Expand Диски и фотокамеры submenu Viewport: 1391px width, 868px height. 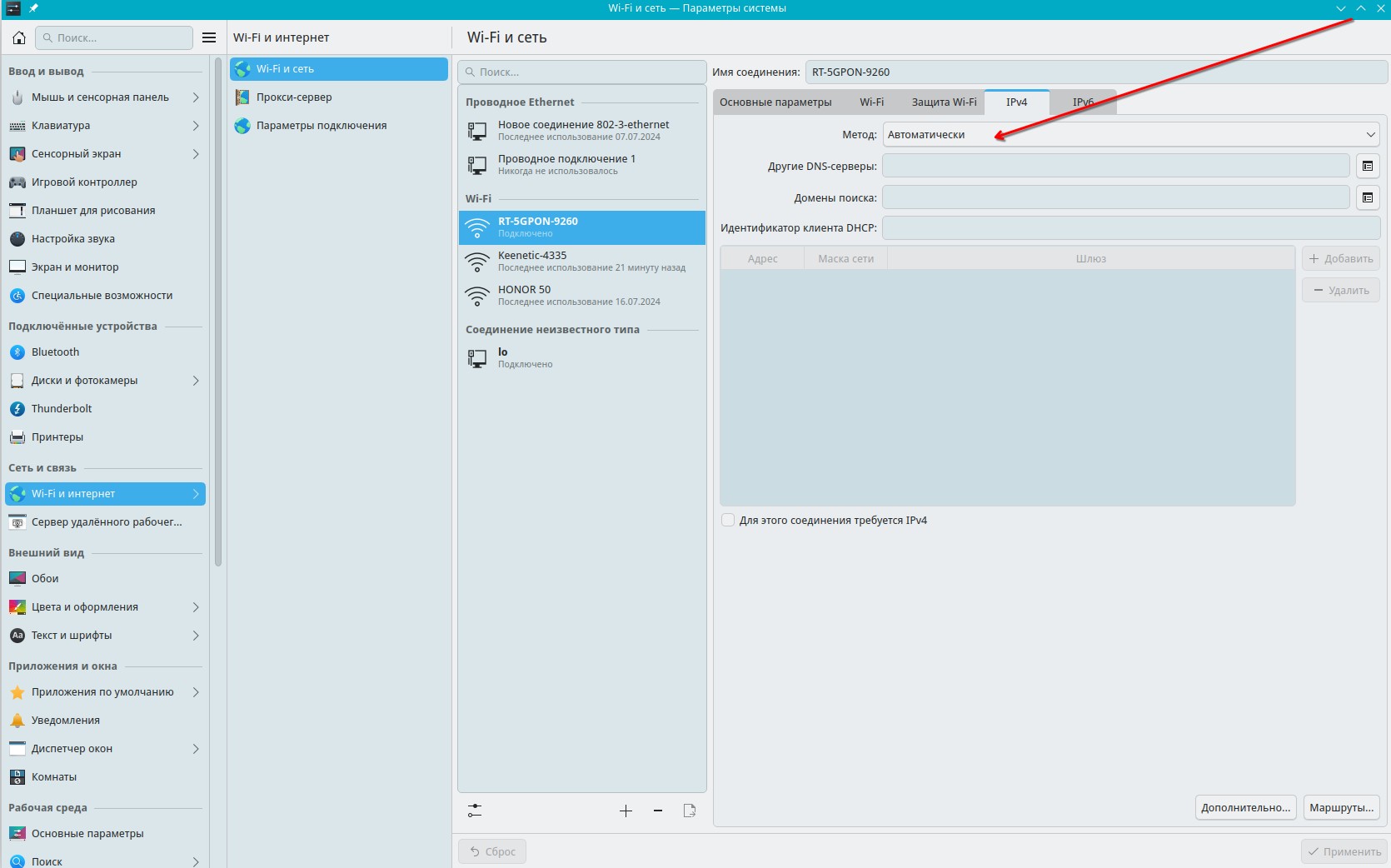click(196, 381)
